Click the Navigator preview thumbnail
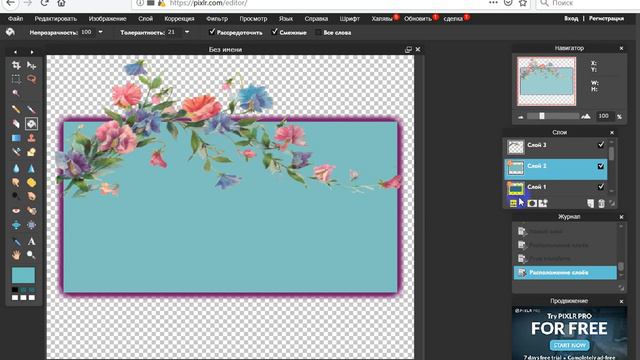The image size is (640, 360). [547, 81]
